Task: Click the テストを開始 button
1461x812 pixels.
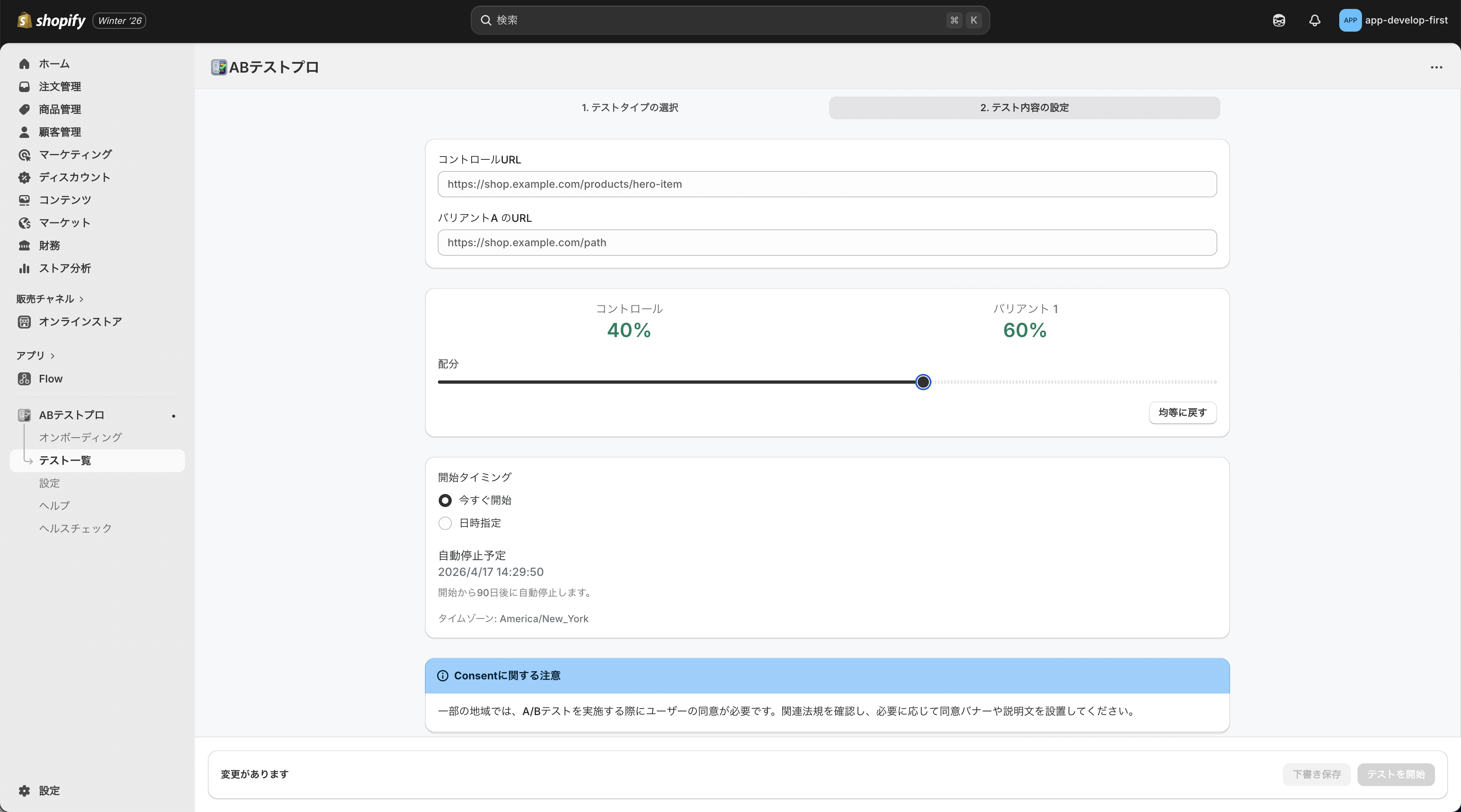Action: coord(1395,774)
